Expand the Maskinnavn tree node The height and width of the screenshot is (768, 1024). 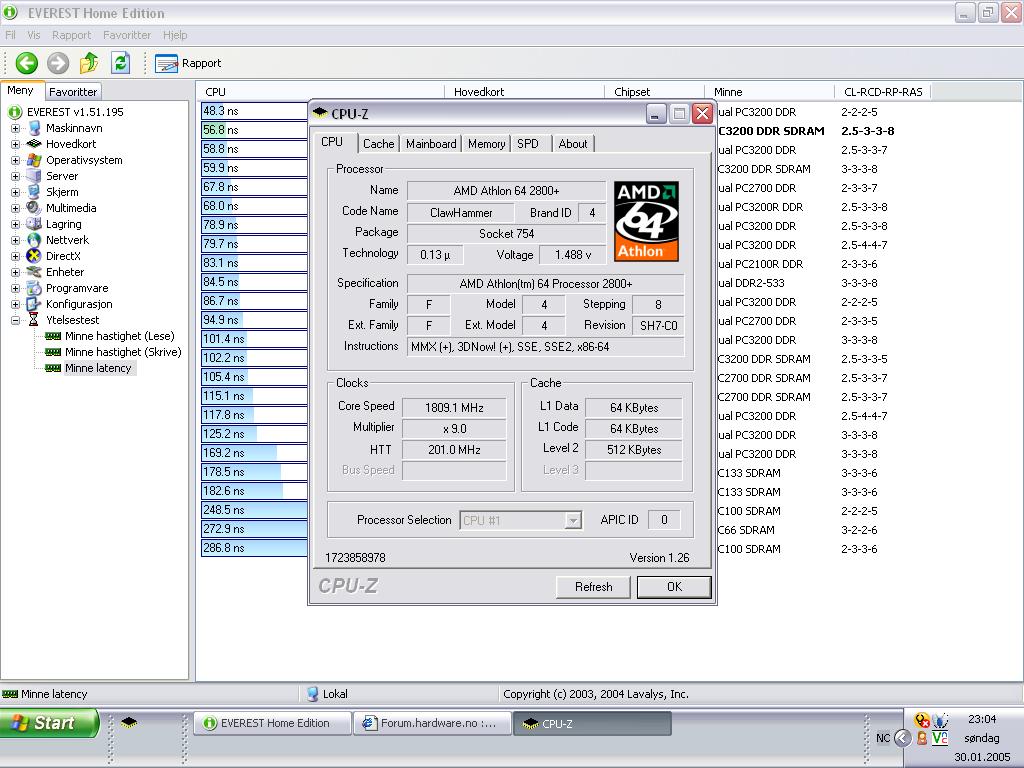15,128
